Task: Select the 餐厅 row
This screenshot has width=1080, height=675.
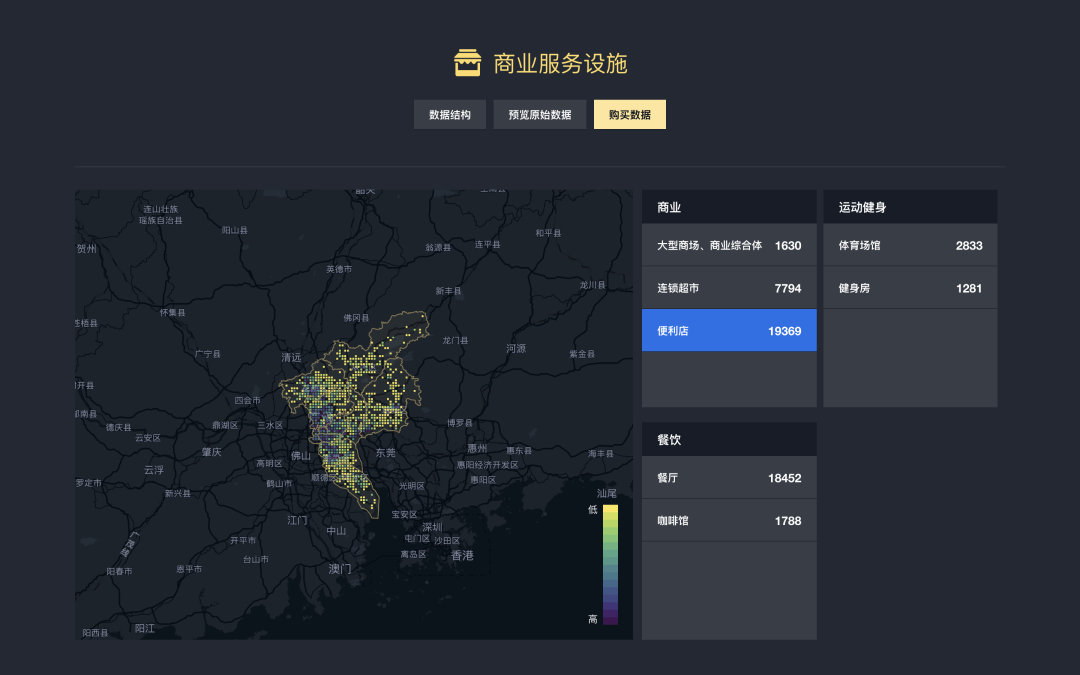Action: [x=729, y=477]
